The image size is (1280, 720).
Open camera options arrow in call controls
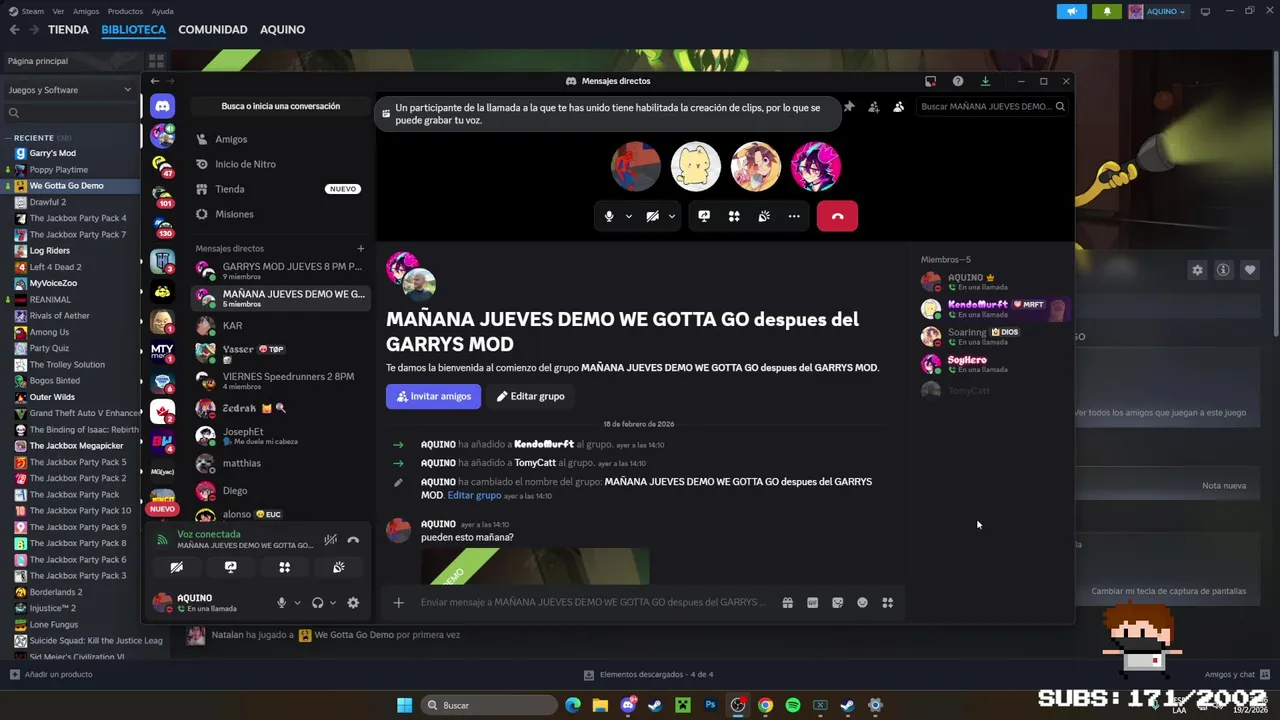671,216
